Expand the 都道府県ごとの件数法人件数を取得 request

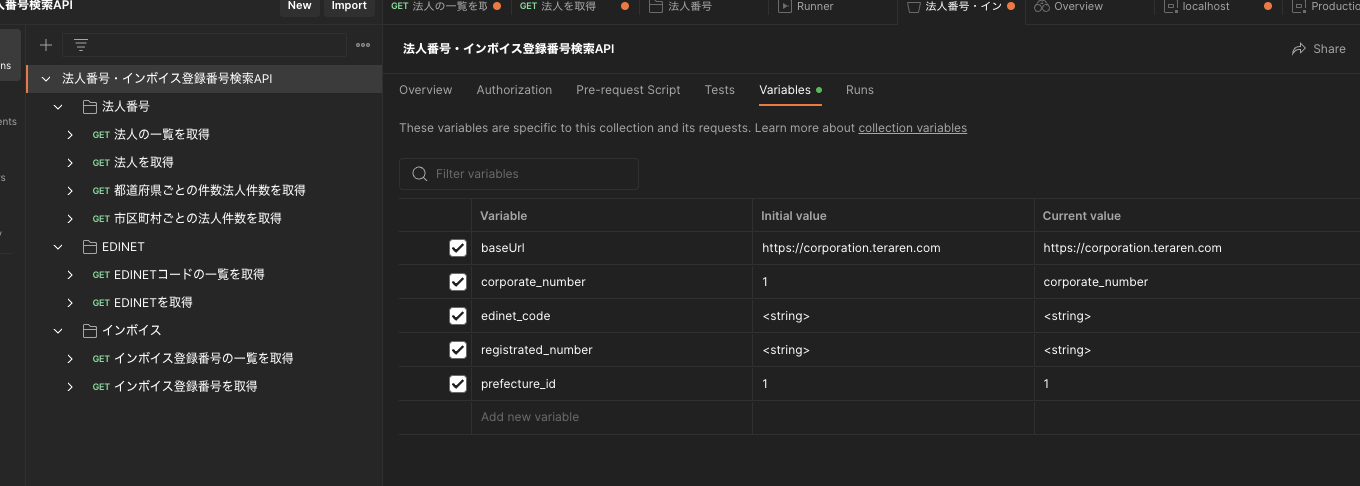click(x=70, y=190)
